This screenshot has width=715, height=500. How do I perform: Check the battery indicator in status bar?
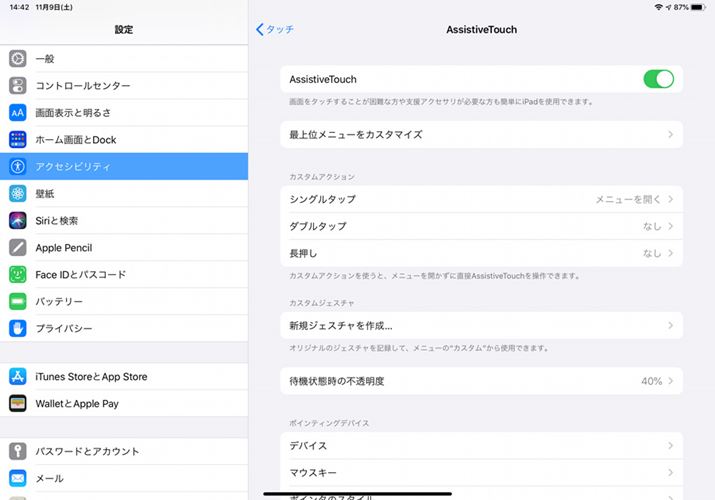pyautogui.click(x=698, y=7)
